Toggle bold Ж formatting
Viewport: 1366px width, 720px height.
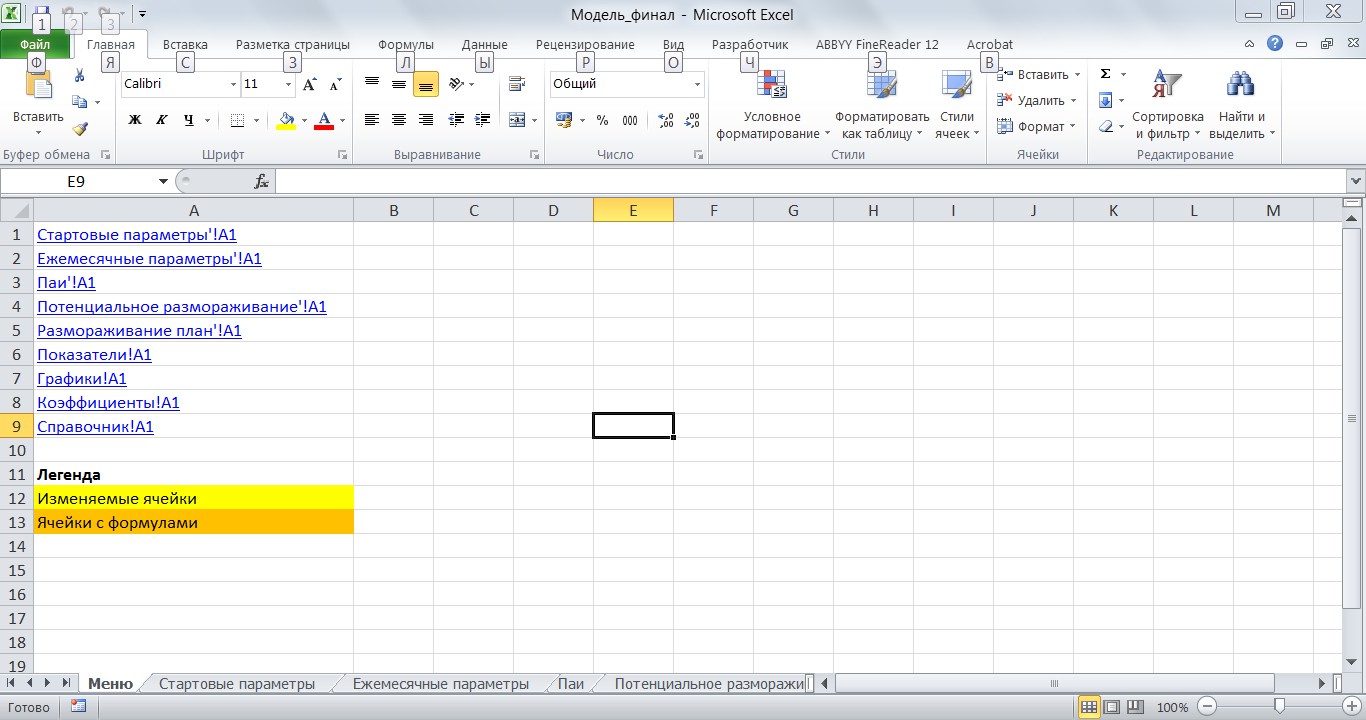[136, 121]
